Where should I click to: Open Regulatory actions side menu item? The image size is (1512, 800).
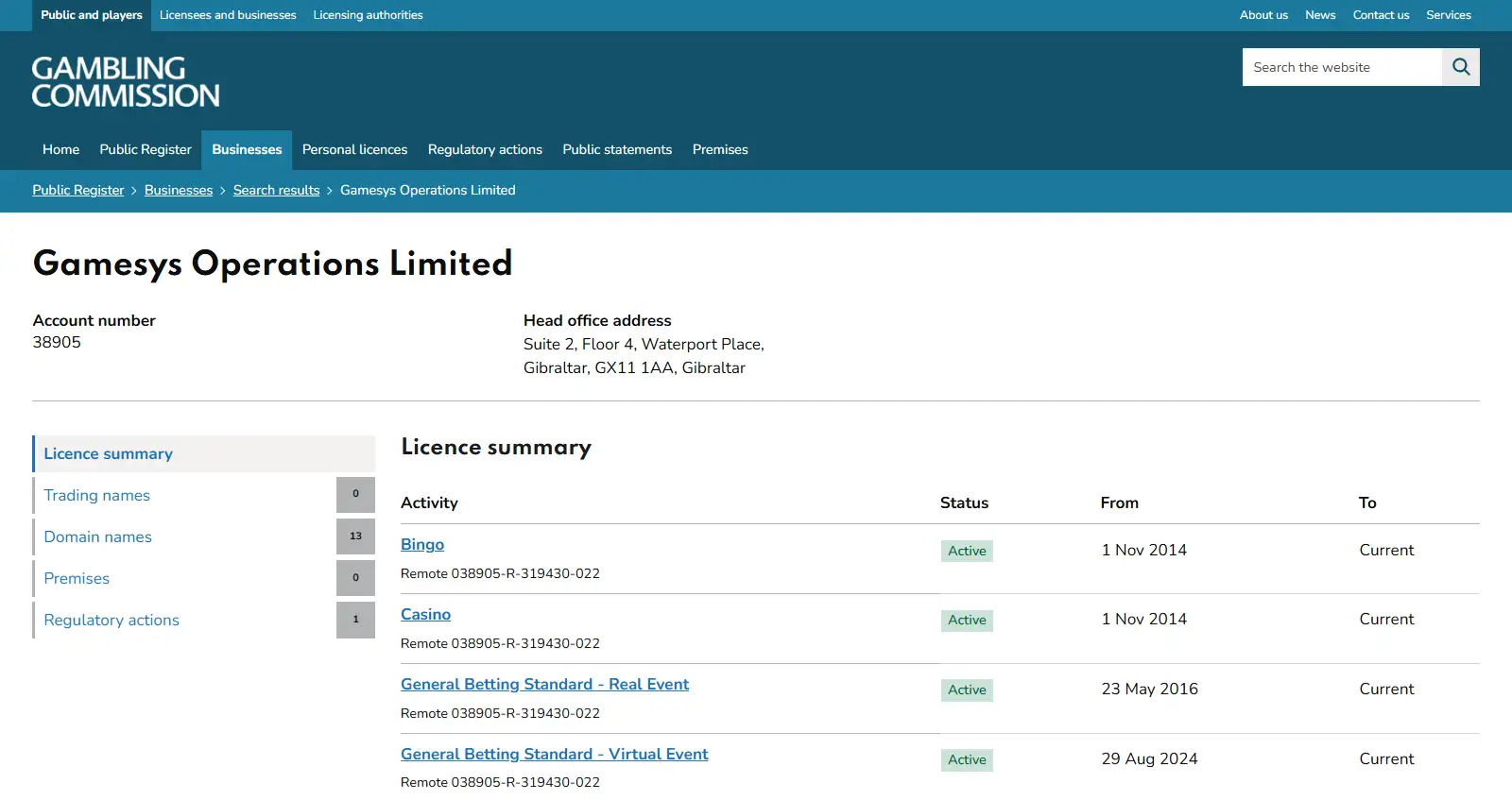click(112, 620)
